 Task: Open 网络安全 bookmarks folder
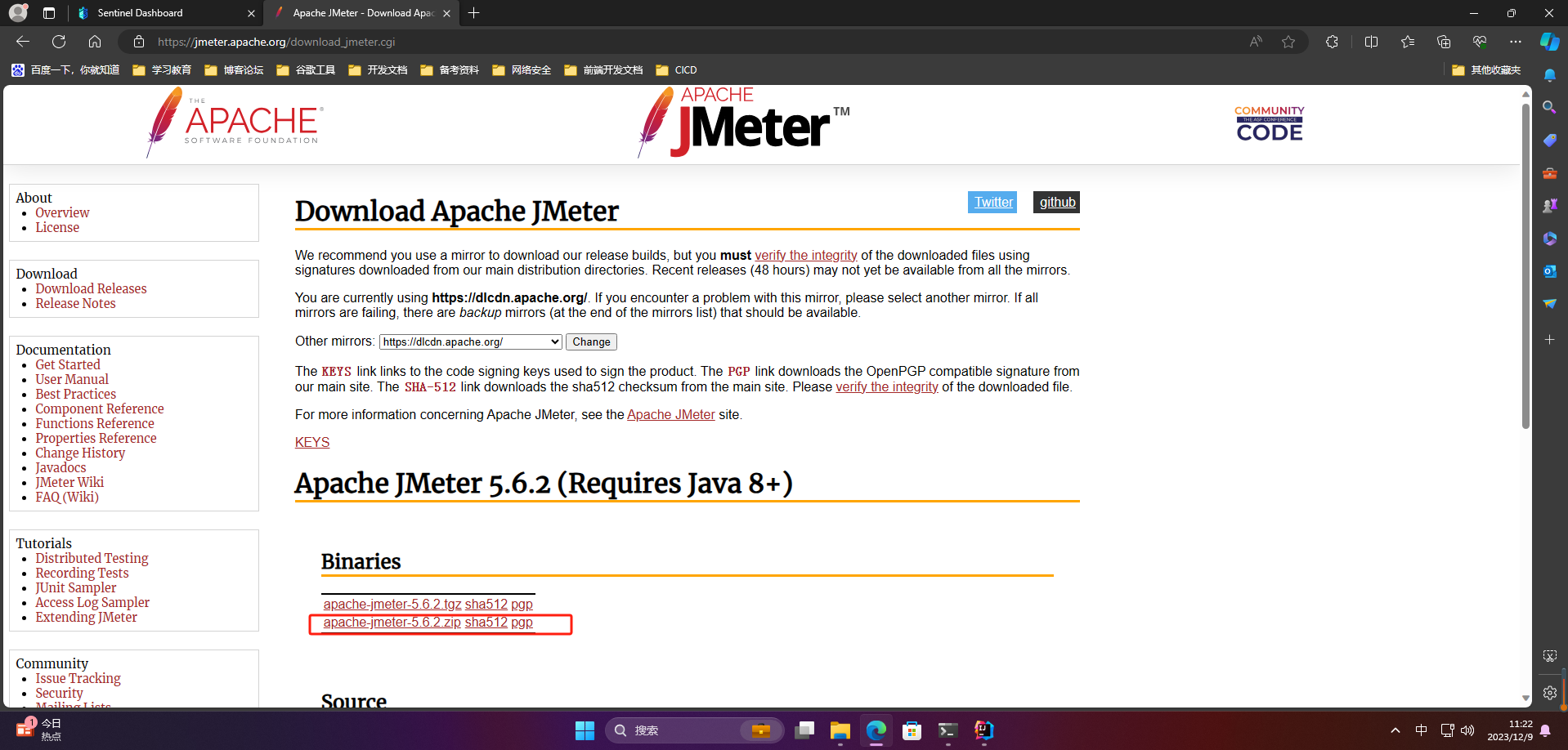coord(522,70)
